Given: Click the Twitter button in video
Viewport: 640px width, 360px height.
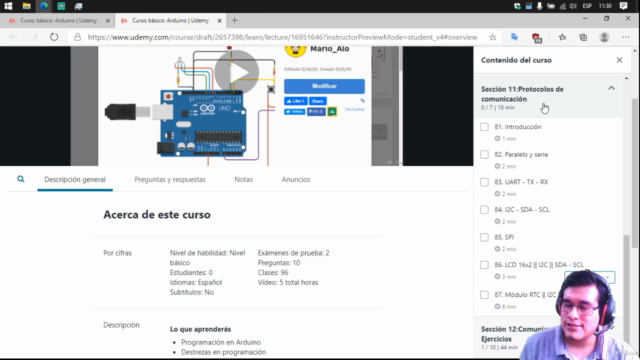Looking at the screenshot, I should [x=295, y=111].
